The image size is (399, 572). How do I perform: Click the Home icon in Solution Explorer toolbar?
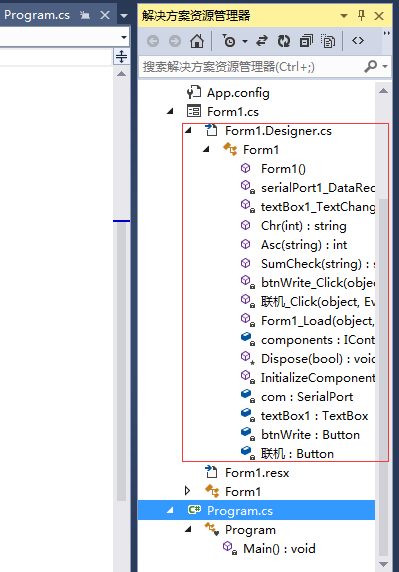coord(197,41)
